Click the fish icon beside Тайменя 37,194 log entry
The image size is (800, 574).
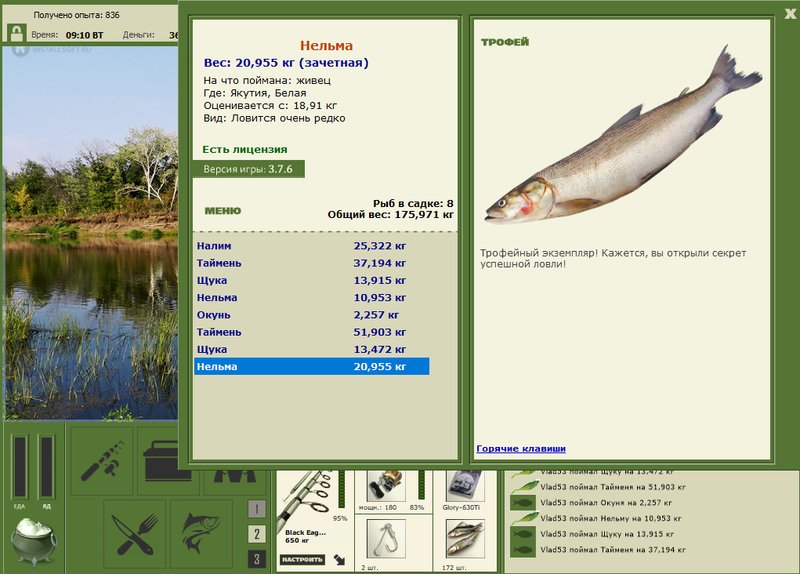pyautogui.click(x=523, y=550)
